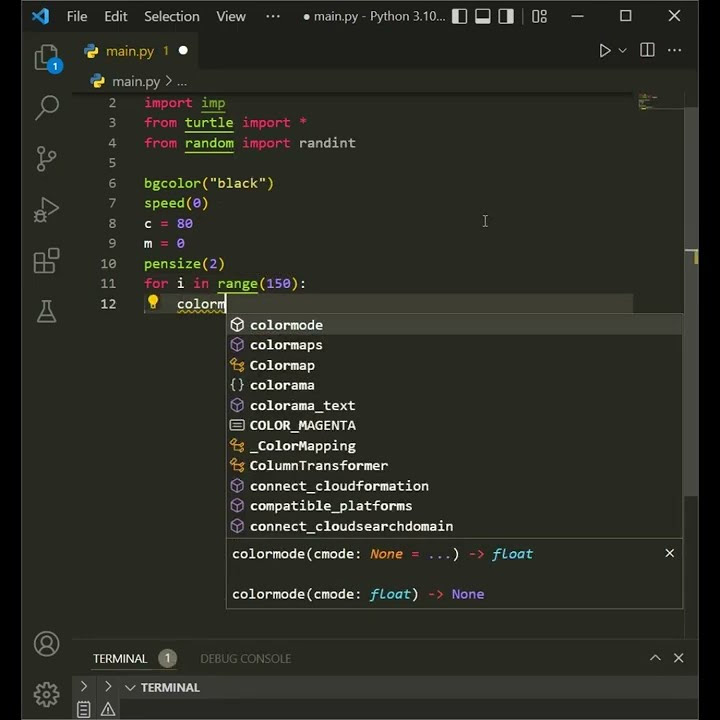Open the editor More Actions ellipsis
Viewport: 720px width, 720px height.
(x=674, y=50)
